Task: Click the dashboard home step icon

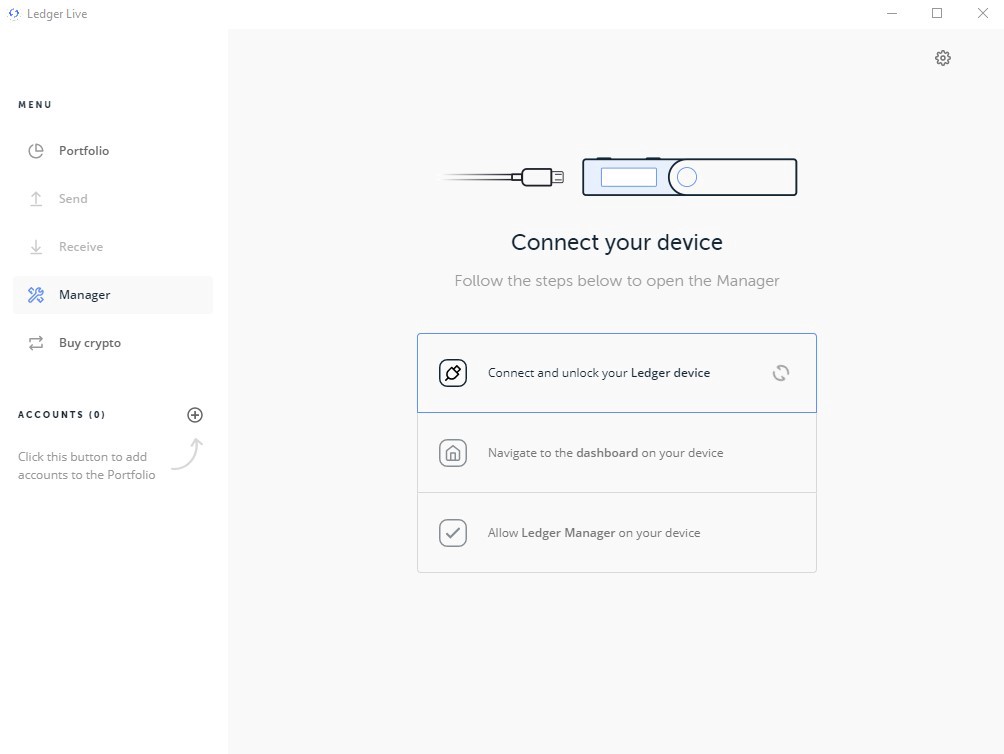Action: pyautogui.click(x=453, y=453)
